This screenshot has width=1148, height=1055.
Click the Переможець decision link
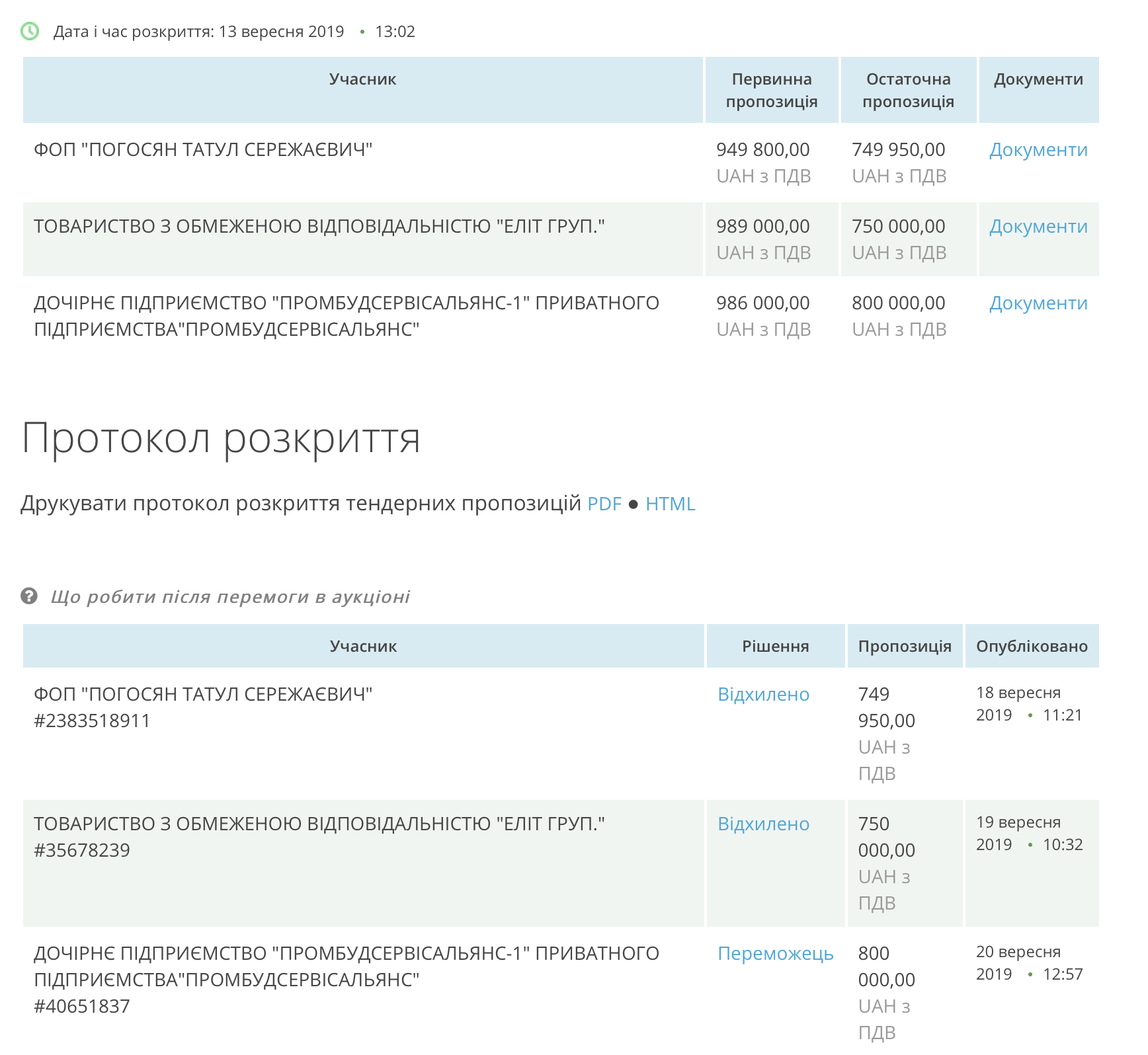point(775,954)
